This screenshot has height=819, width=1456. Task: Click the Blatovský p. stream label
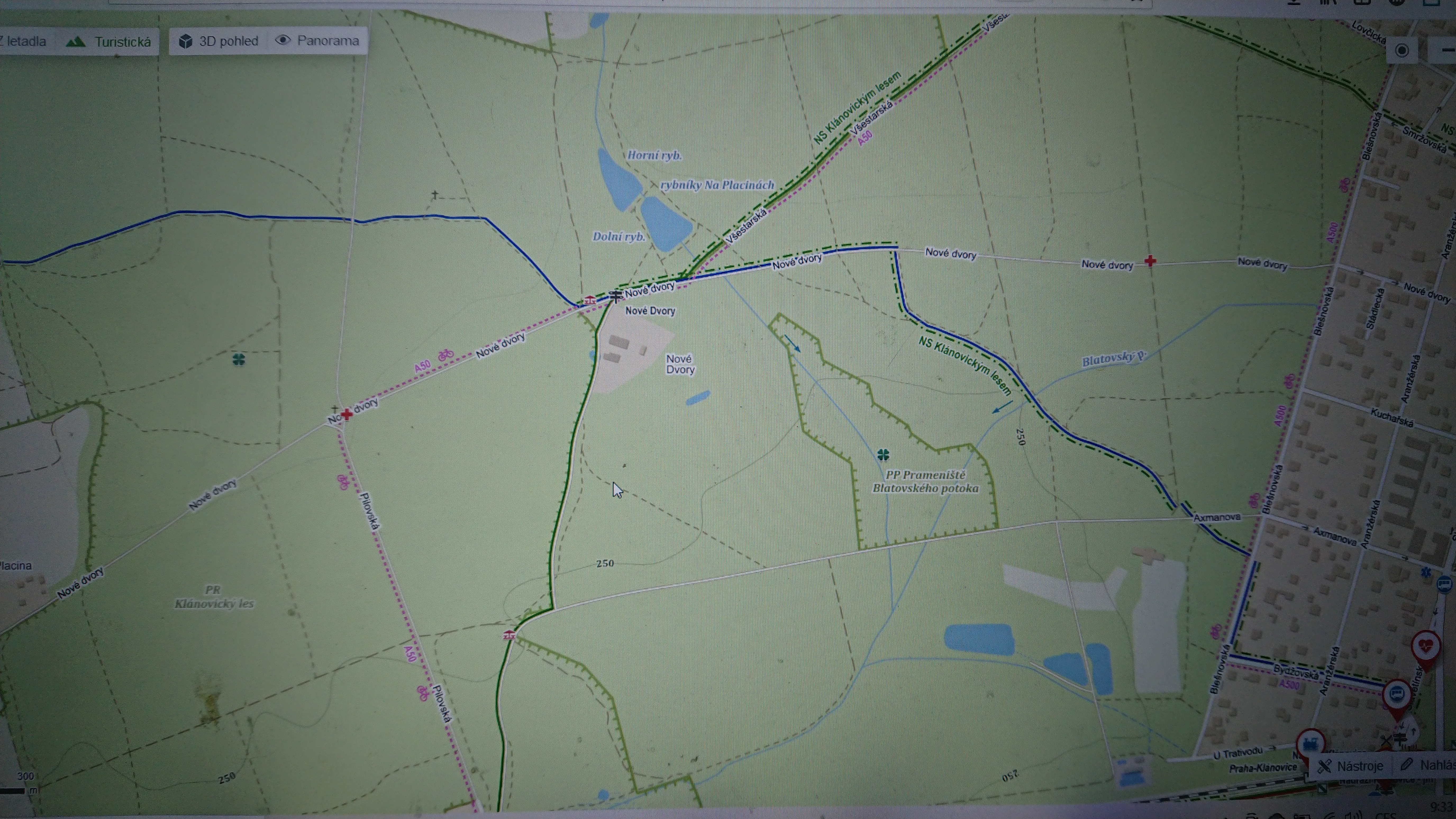[x=1114, y=358]
